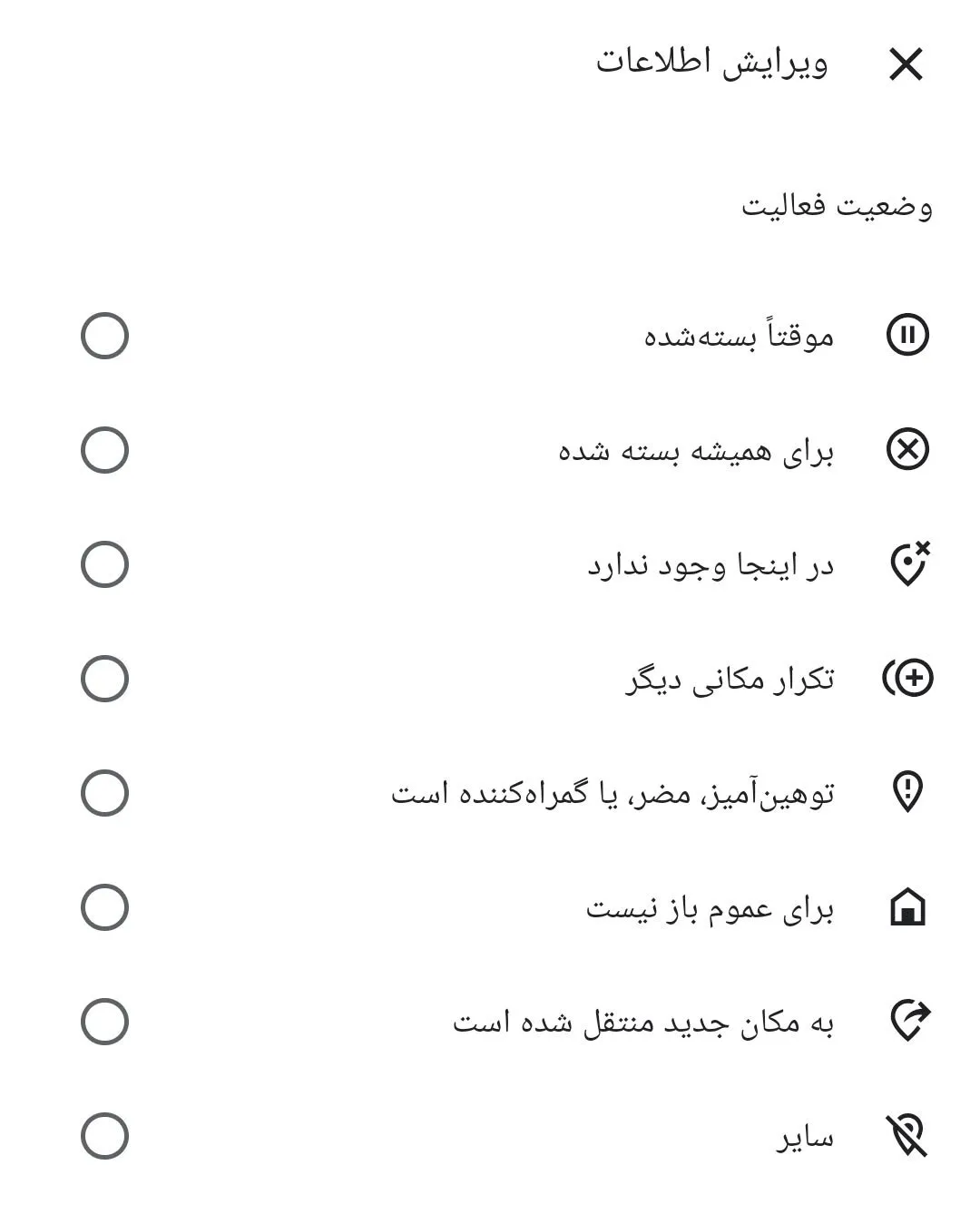
Task: Click the permanently closed X-circle icon
Action: click(x=906, y=450)
